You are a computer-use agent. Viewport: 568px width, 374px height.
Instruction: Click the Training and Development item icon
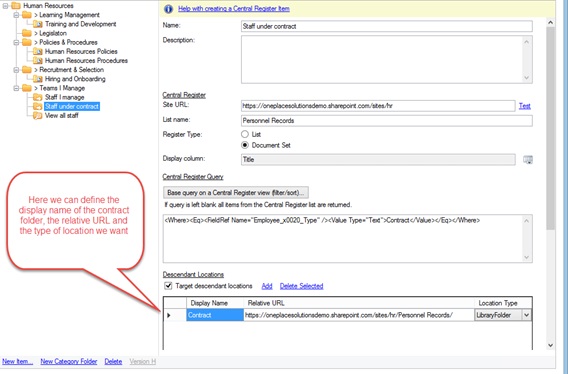tap(38, 24)
